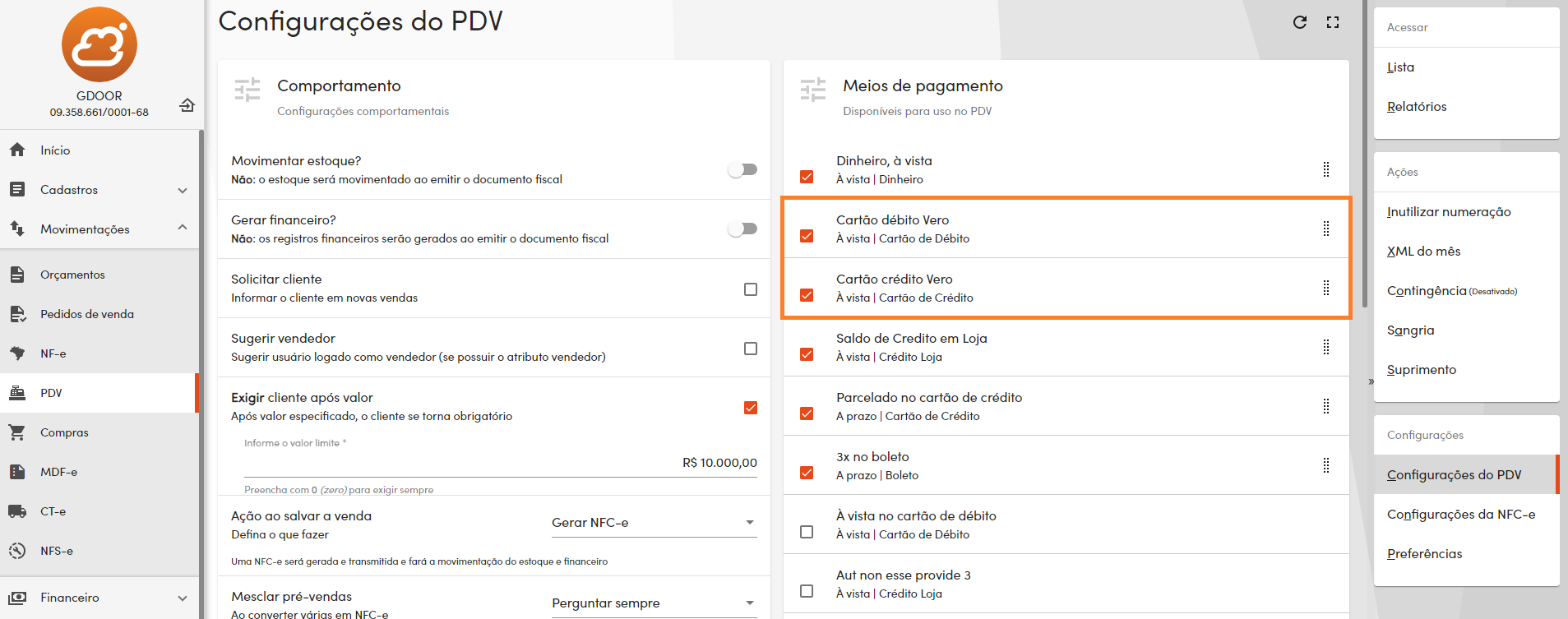Screen dimensions: 1568x619
Task: Open Pedidos de venda menu item
Action: [x=99, y=314]
